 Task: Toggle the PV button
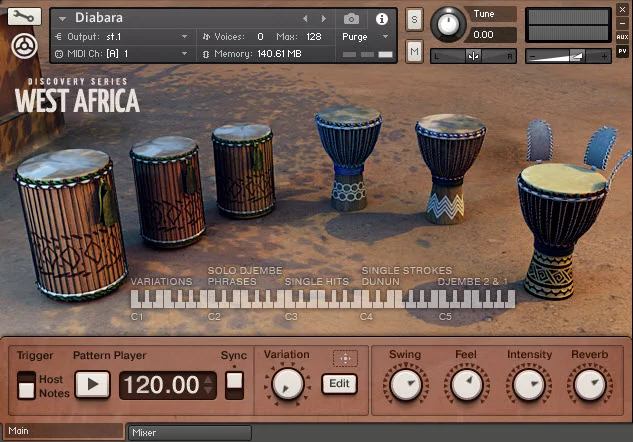[623, 51]
